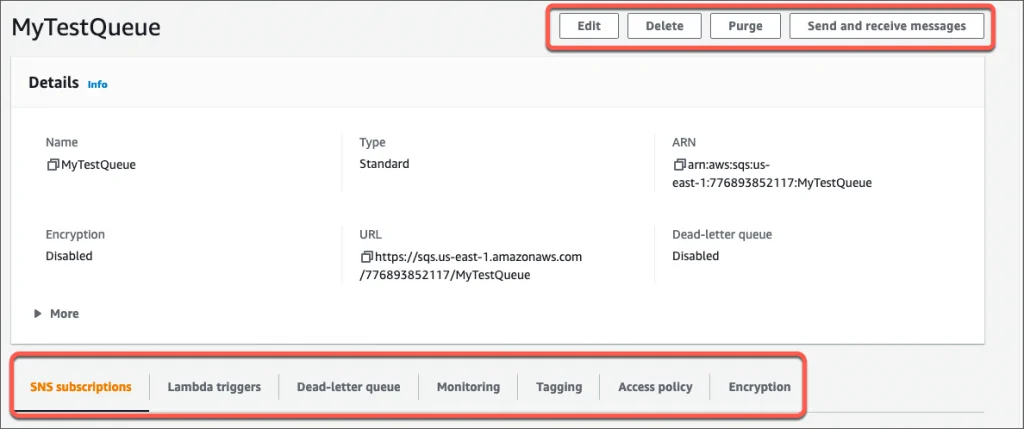Viewport: 1024px width, 429px height.
Task: Open the Info link next to Details
Action: tap(97, 84)
